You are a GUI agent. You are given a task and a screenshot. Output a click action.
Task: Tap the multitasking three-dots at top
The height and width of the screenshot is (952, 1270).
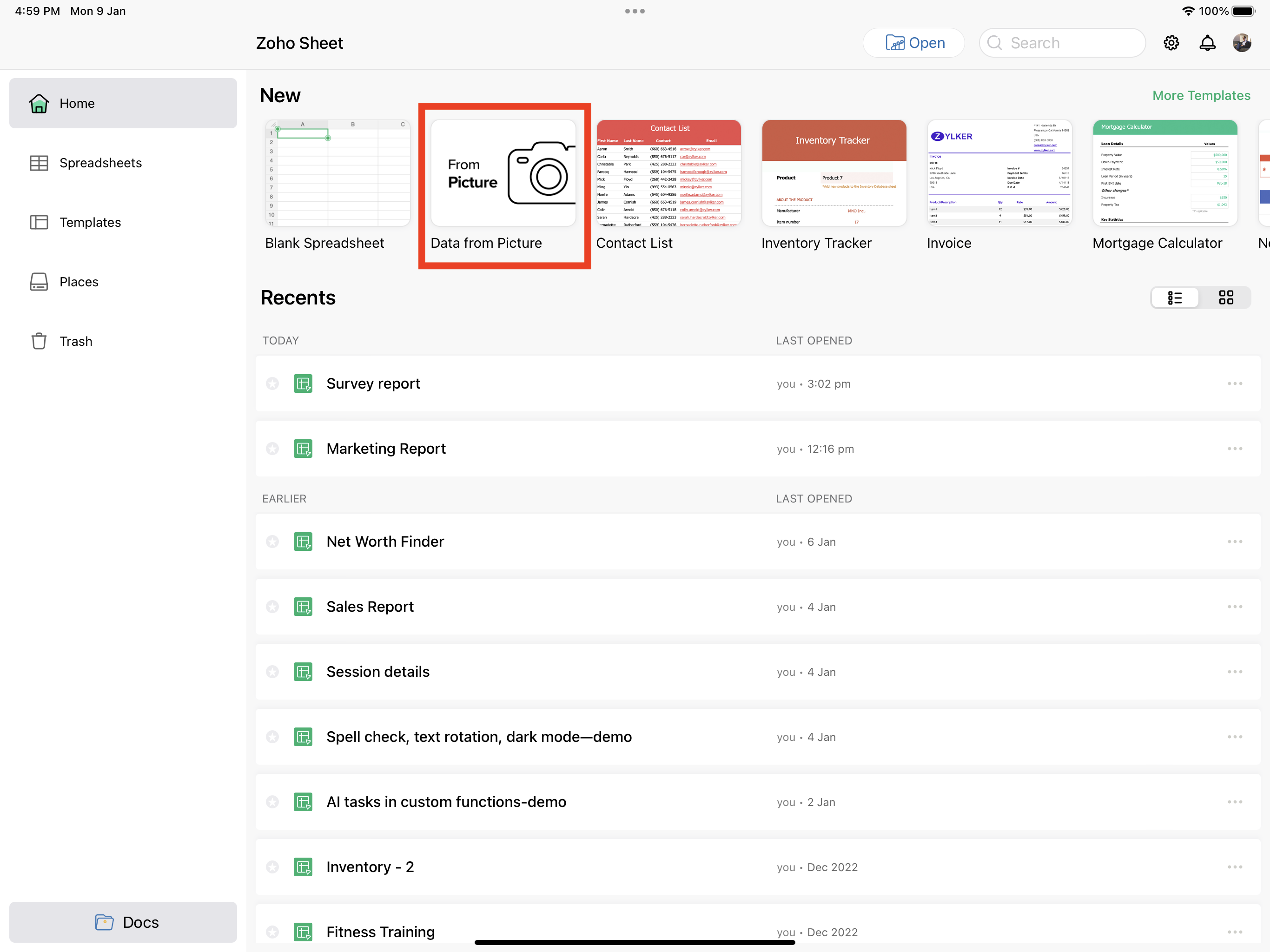pos(635,11)
